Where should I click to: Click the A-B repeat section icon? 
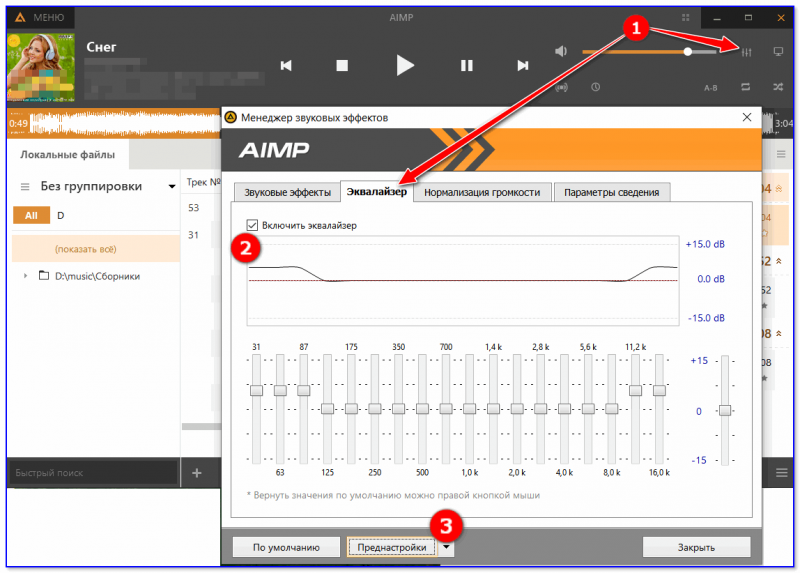tap(711, 87)
